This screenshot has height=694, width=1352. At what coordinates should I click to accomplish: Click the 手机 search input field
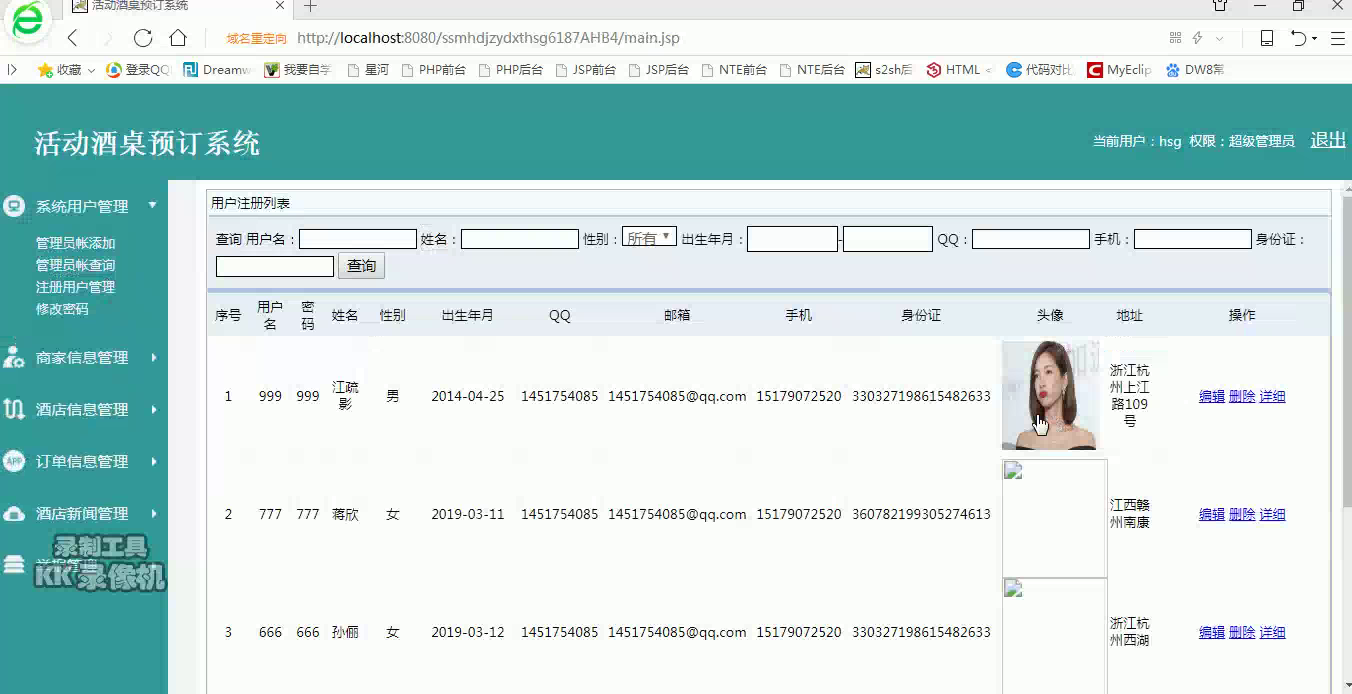pyautogui.click(x=1193, y=239)
